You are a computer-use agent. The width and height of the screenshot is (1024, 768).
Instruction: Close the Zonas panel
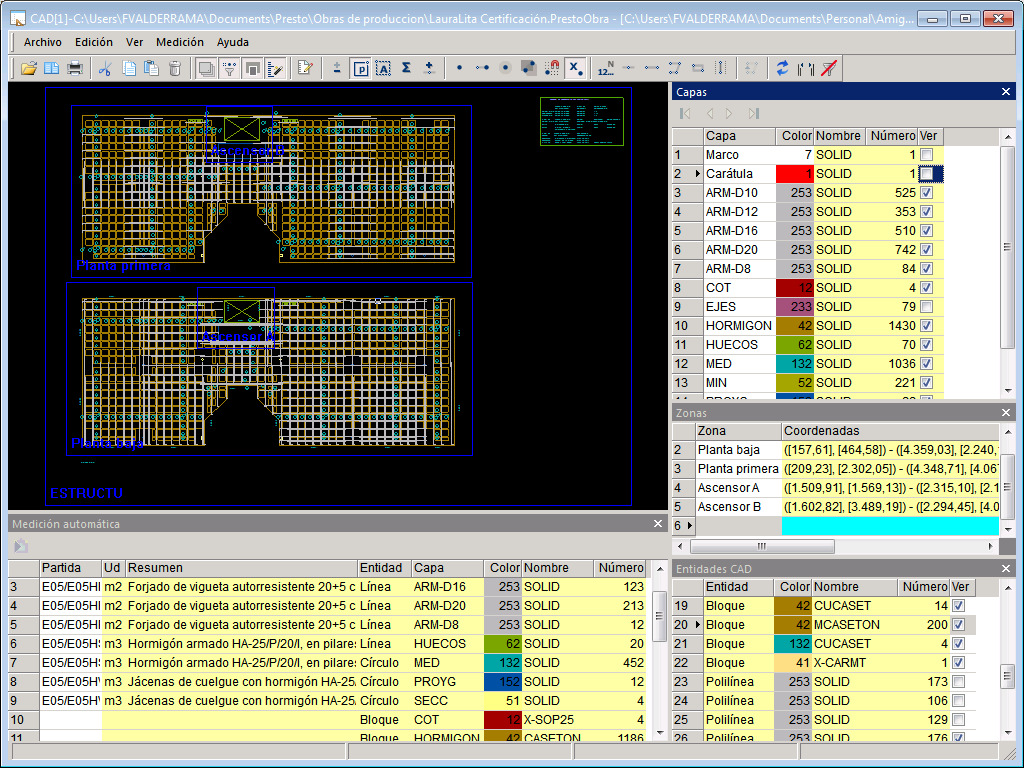pyautogui.click(x=1006, y=413)
